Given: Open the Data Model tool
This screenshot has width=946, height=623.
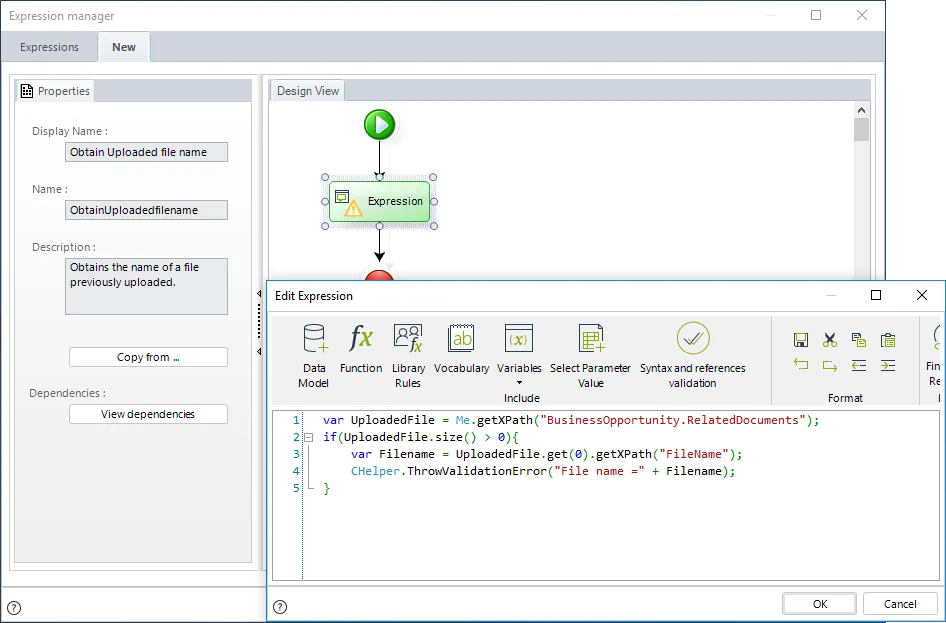Looking at the screenshot, I should [314, 355].
